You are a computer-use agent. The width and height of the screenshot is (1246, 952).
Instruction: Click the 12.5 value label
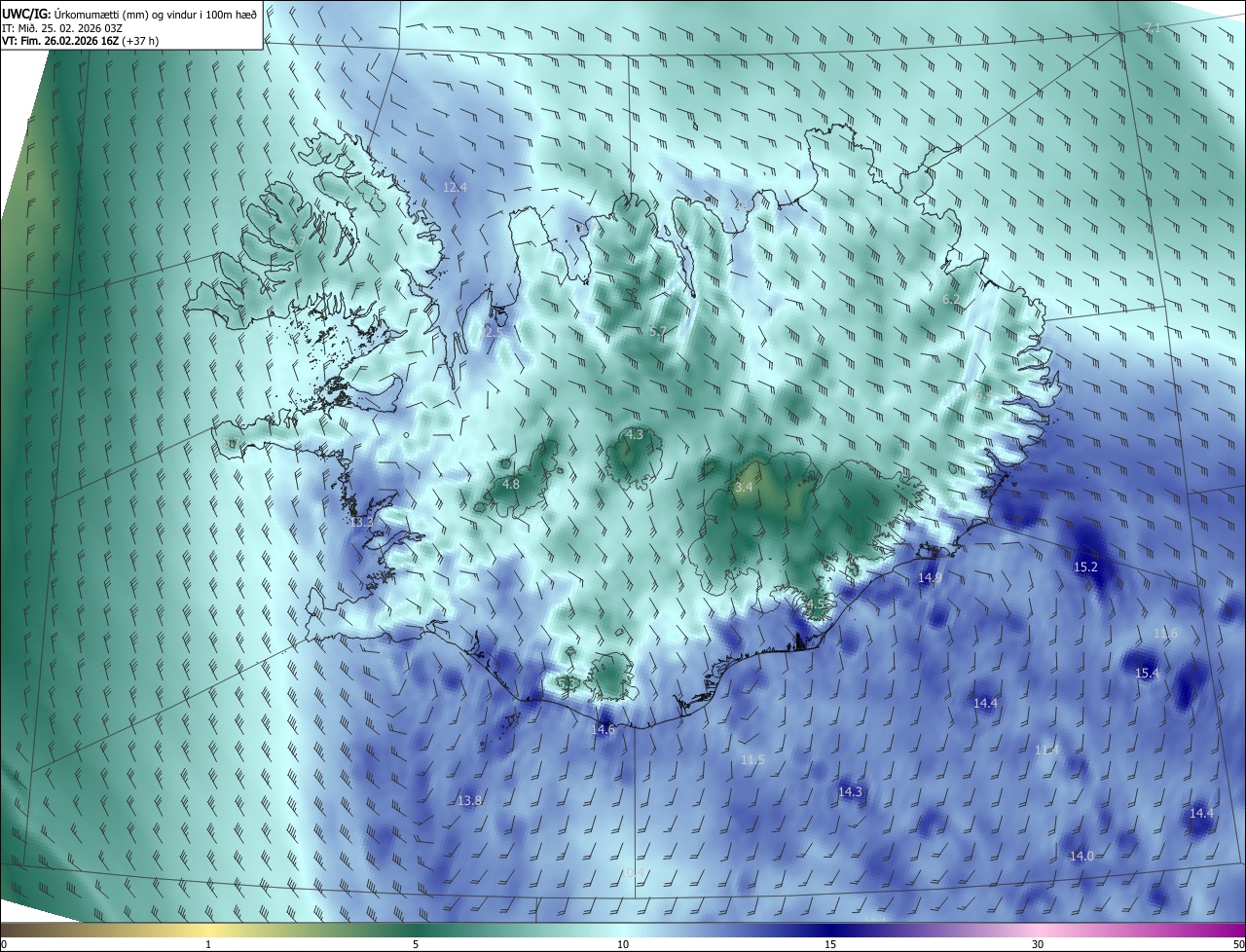click(494, 332)
